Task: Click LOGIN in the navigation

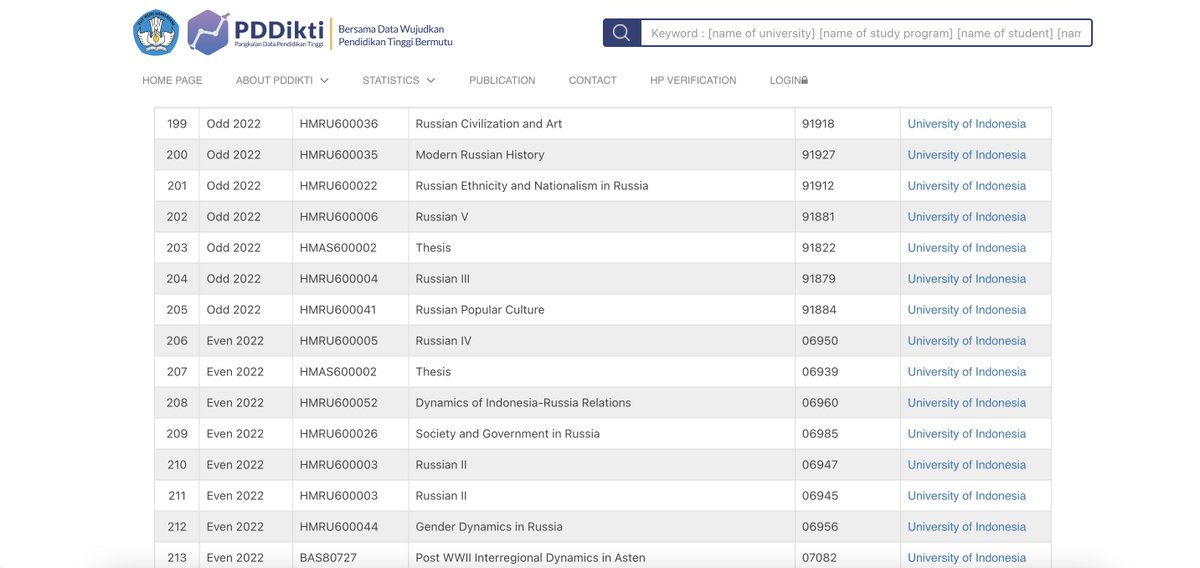Action: [x=786, y=80]
